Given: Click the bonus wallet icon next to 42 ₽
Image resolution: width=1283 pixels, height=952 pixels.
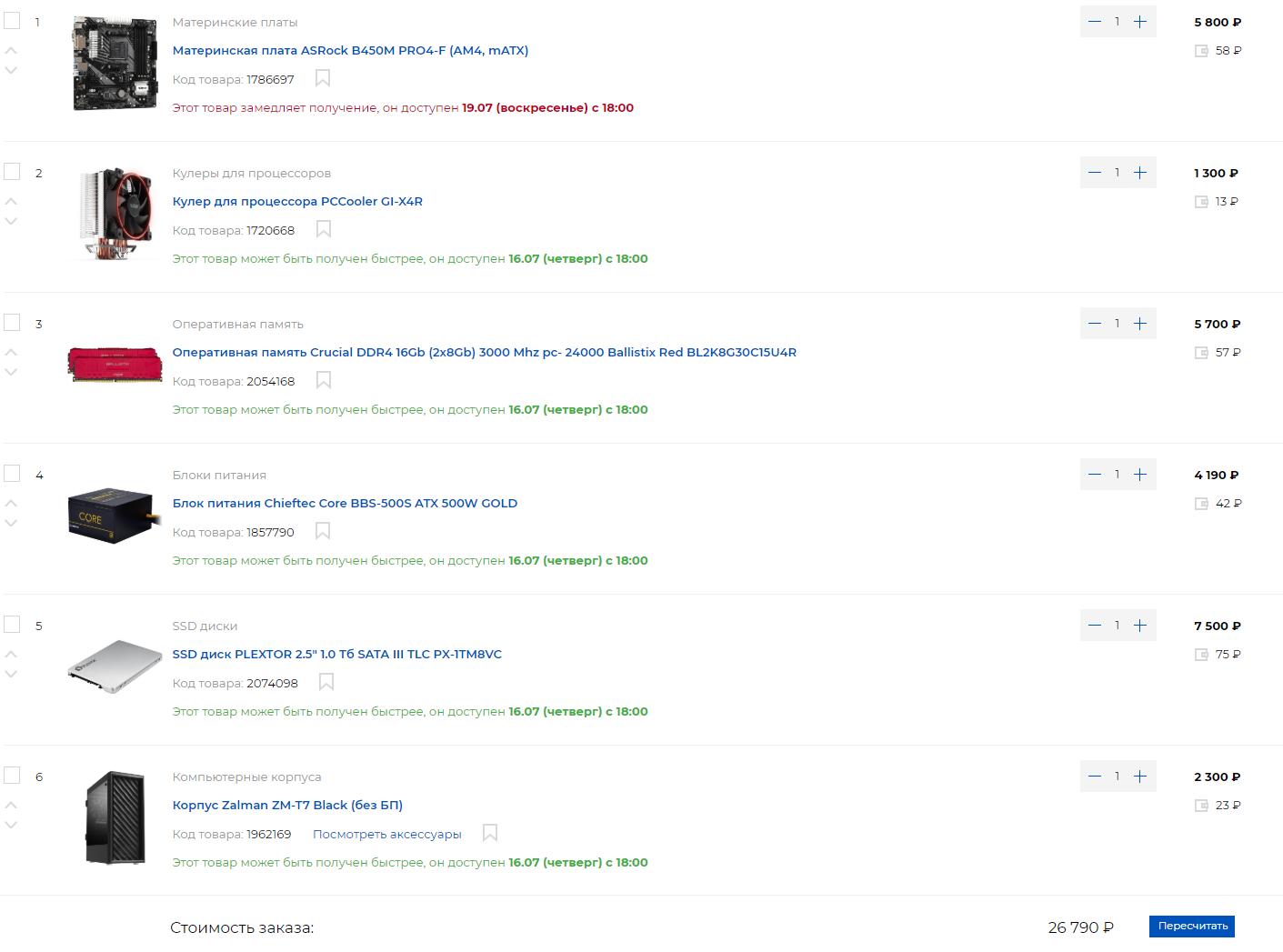Looking at the screenshot, I should 1201,504.
